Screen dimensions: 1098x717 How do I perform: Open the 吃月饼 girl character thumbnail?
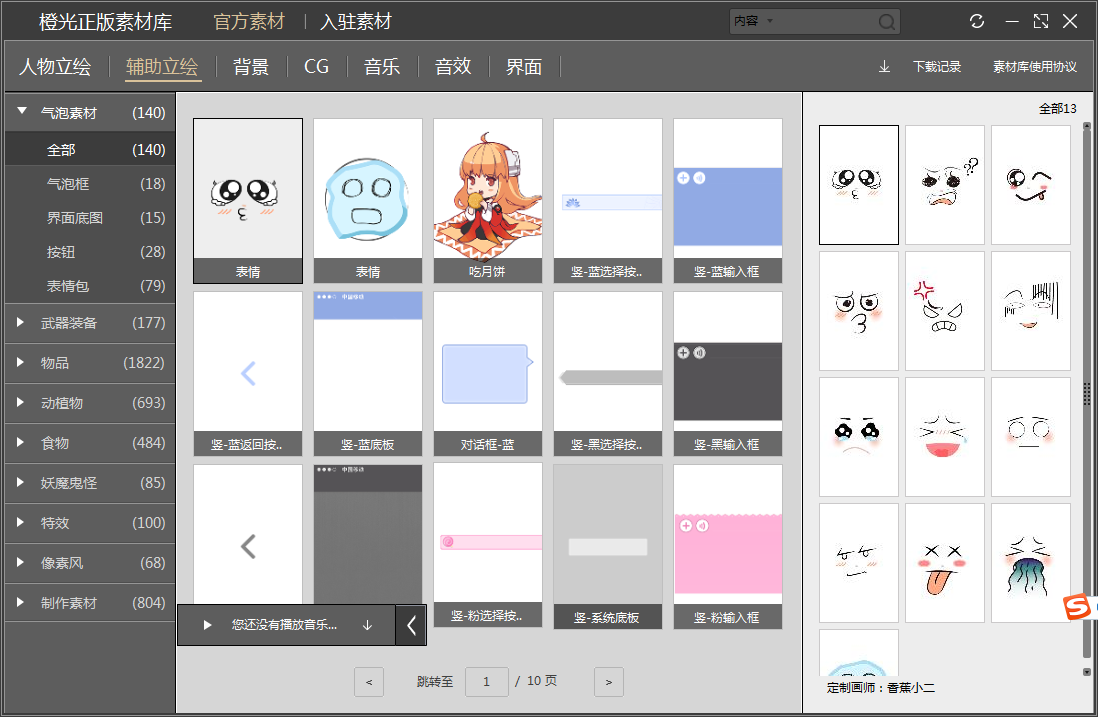coord(488,190)
